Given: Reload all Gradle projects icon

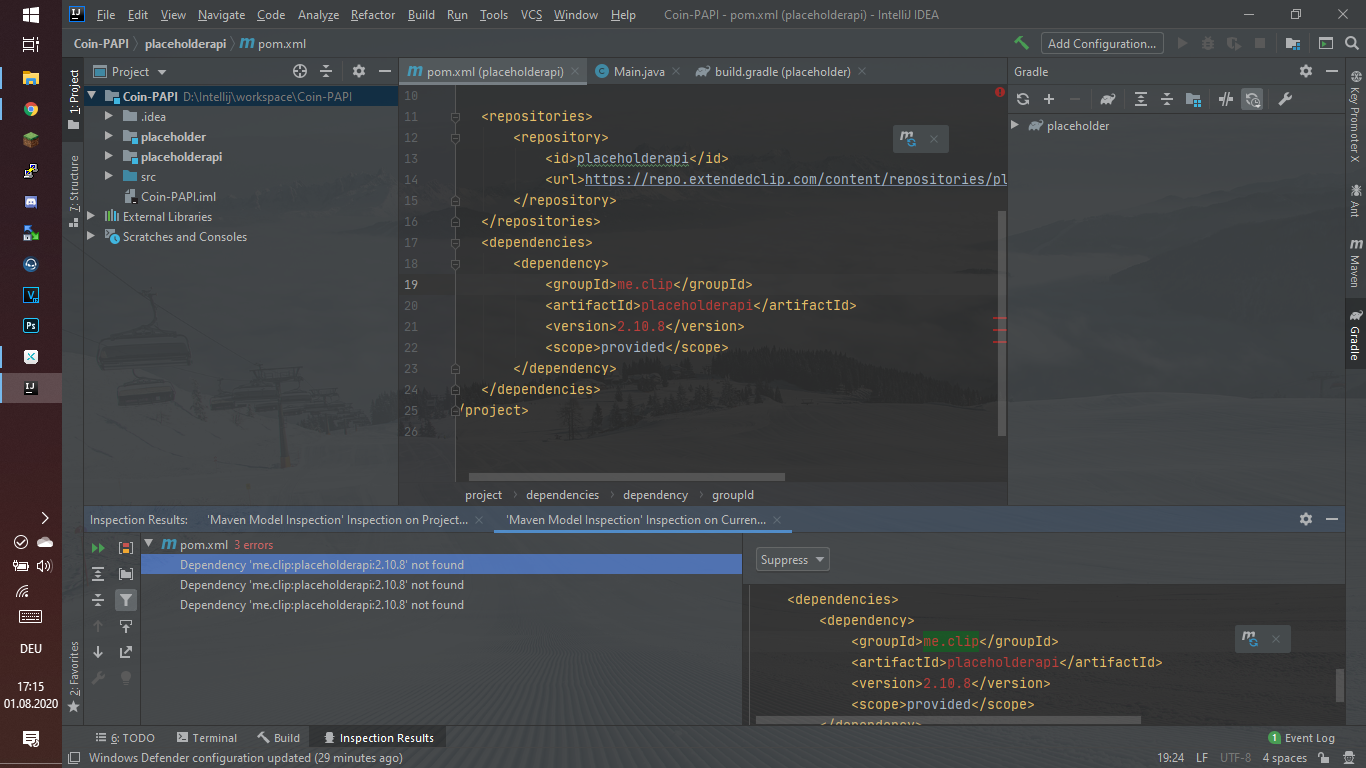Looking at the screenshot, I should point(1023,99).
